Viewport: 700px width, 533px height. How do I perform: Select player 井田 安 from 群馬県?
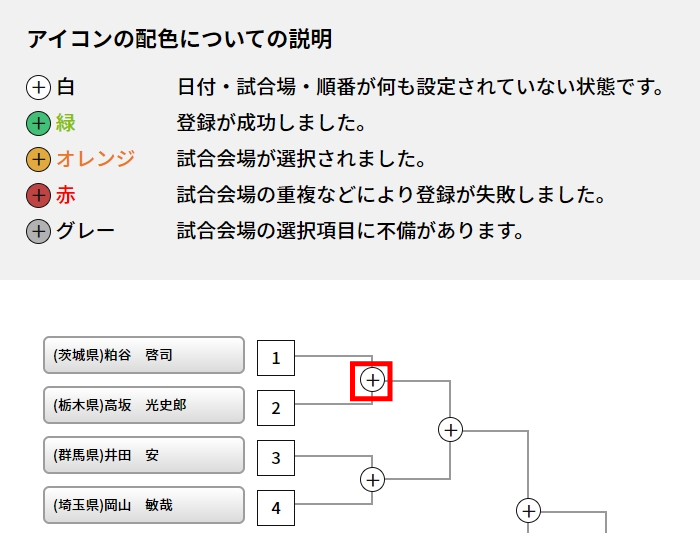[144, 455]
